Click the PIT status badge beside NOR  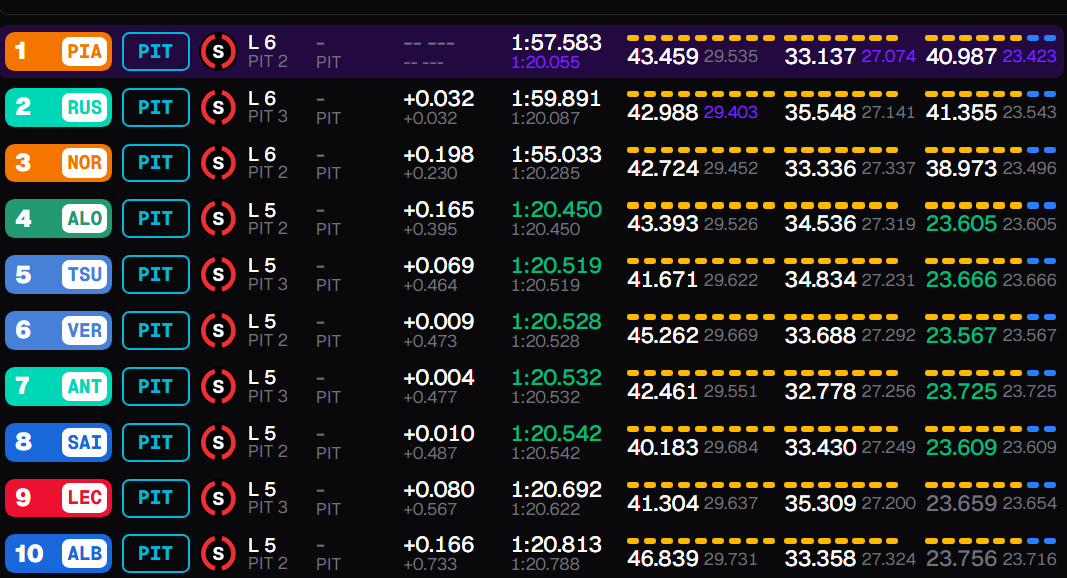click(156, 163)
